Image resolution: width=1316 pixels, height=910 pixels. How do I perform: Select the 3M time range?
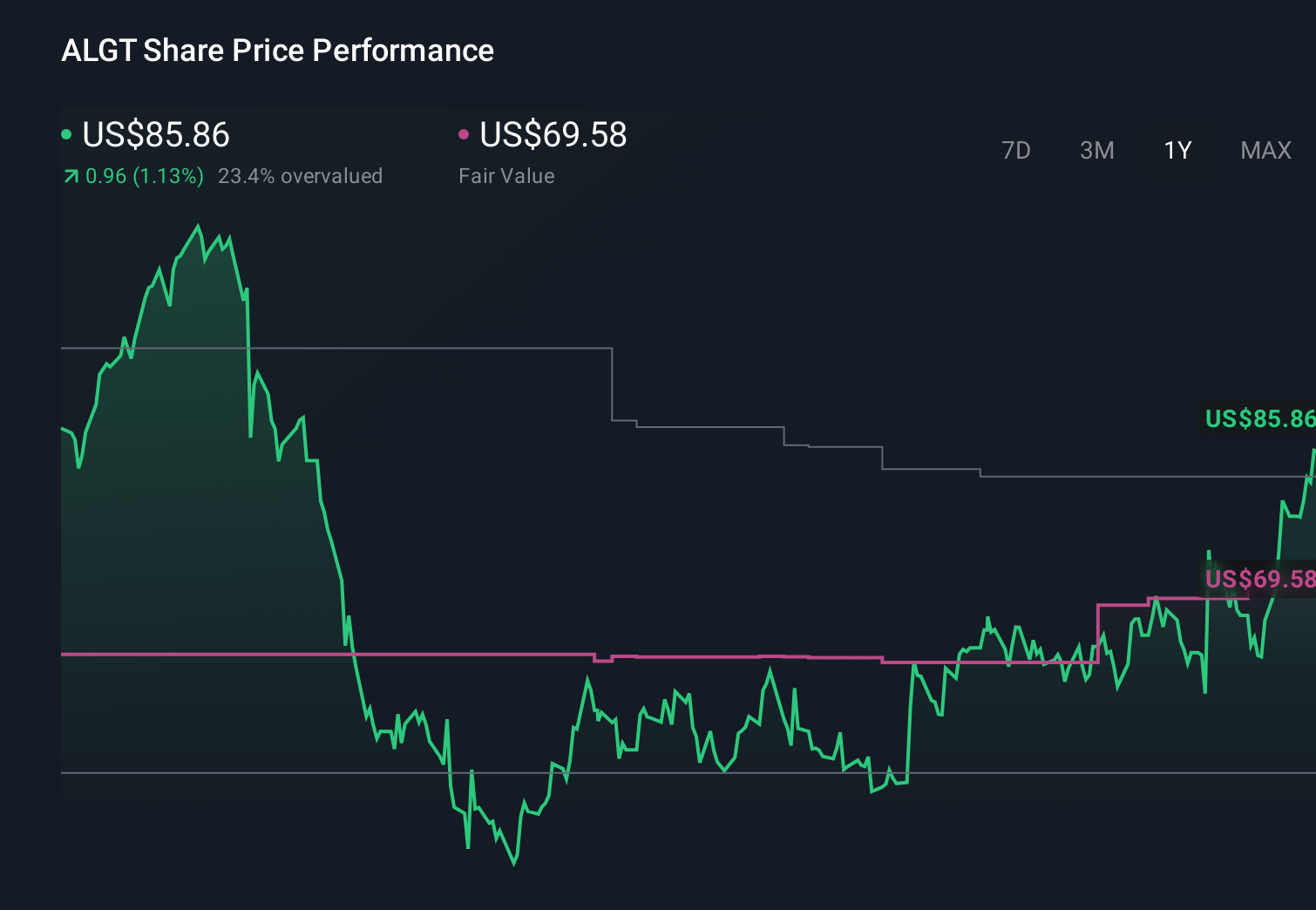tap(1096, 150)
